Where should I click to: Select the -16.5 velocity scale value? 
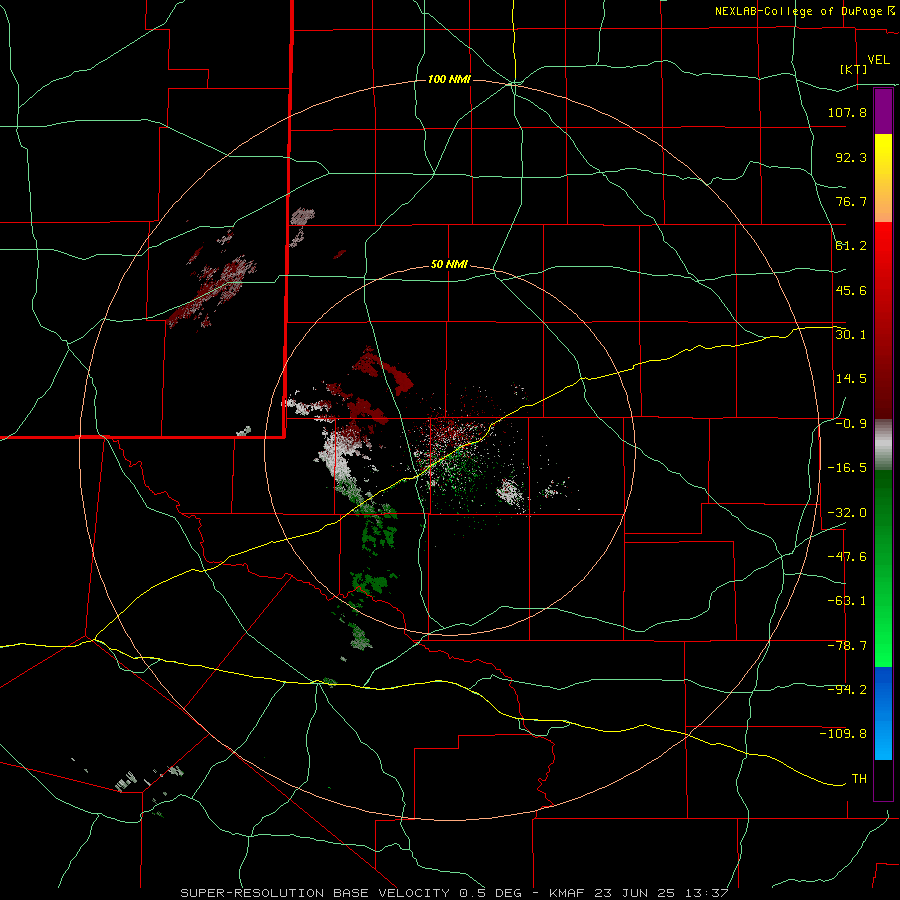(x=847, y=468)
